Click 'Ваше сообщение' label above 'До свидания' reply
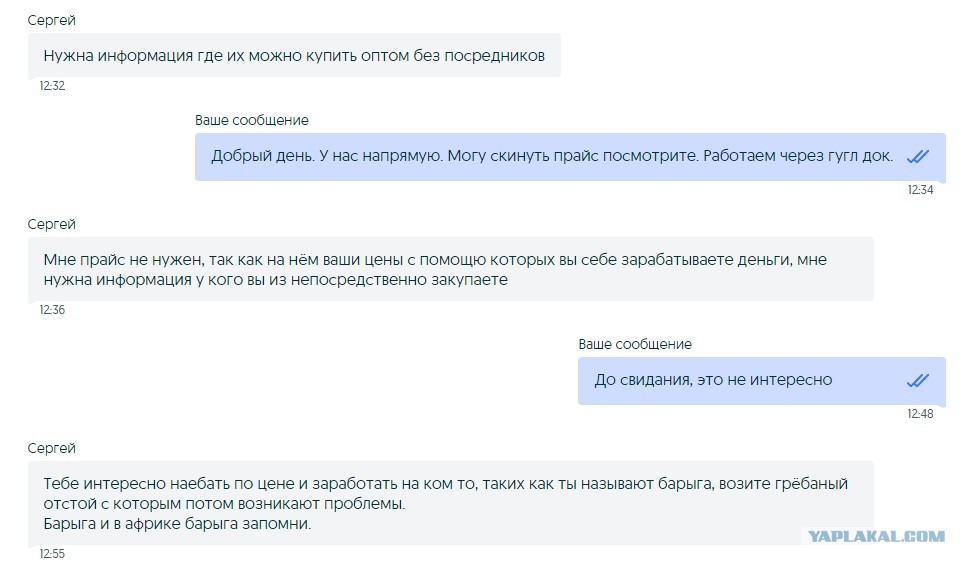This screenshot has height=566, width=971. click(635, 344)
